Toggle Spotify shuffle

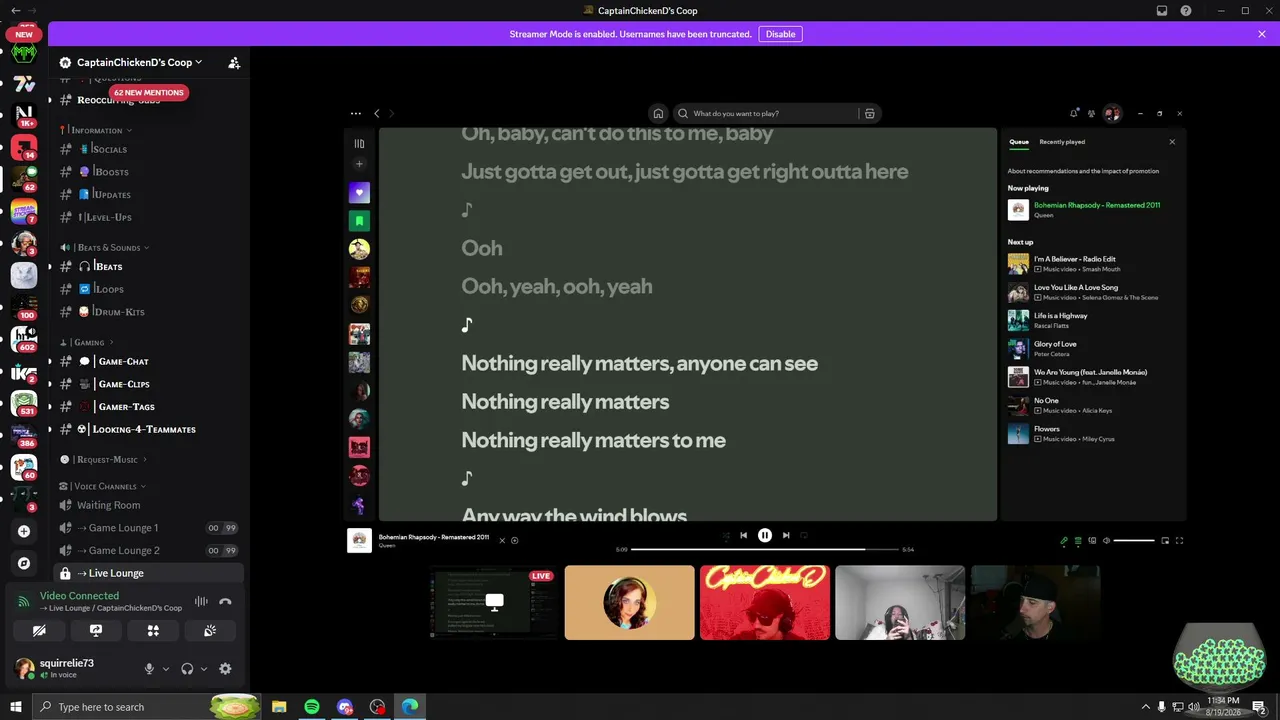coord(726,536)
